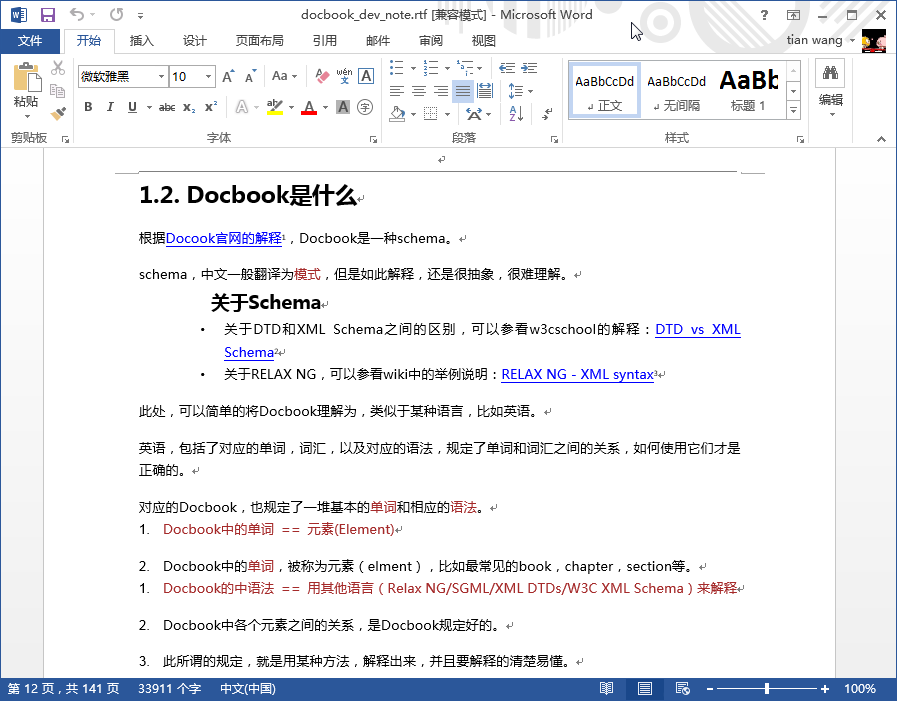Open the font name dropdown
The height and width of the screenshot is (701, 897).
(x=161, y=74)
